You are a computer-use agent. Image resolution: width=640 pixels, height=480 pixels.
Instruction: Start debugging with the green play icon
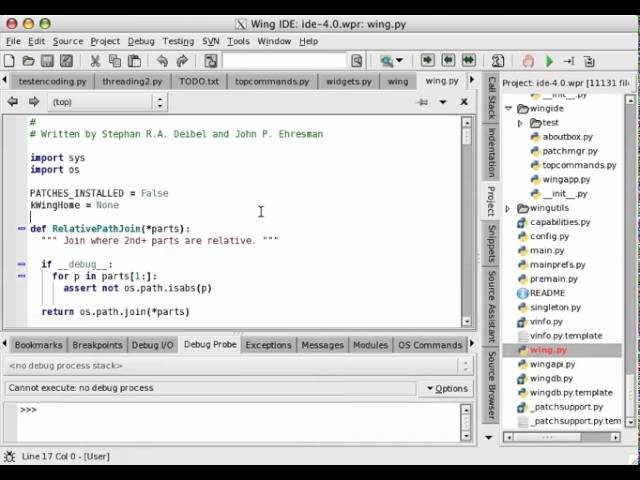click(x=549, y=62)
